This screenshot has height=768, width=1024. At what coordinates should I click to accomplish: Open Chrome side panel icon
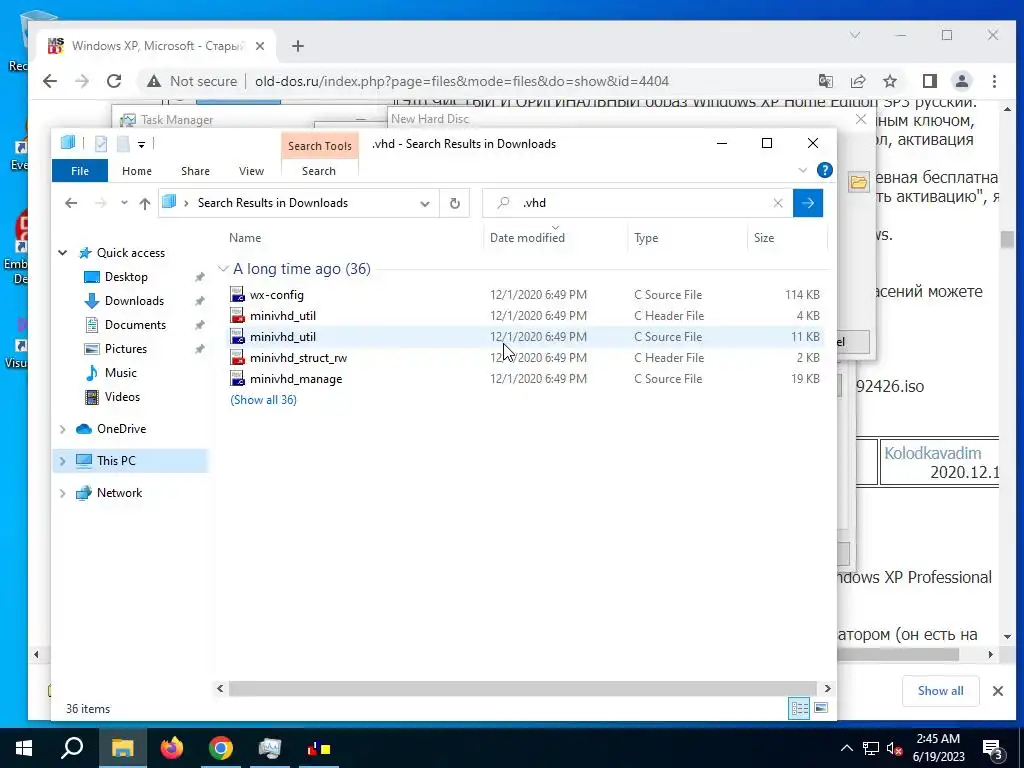(x=929, y=81)
